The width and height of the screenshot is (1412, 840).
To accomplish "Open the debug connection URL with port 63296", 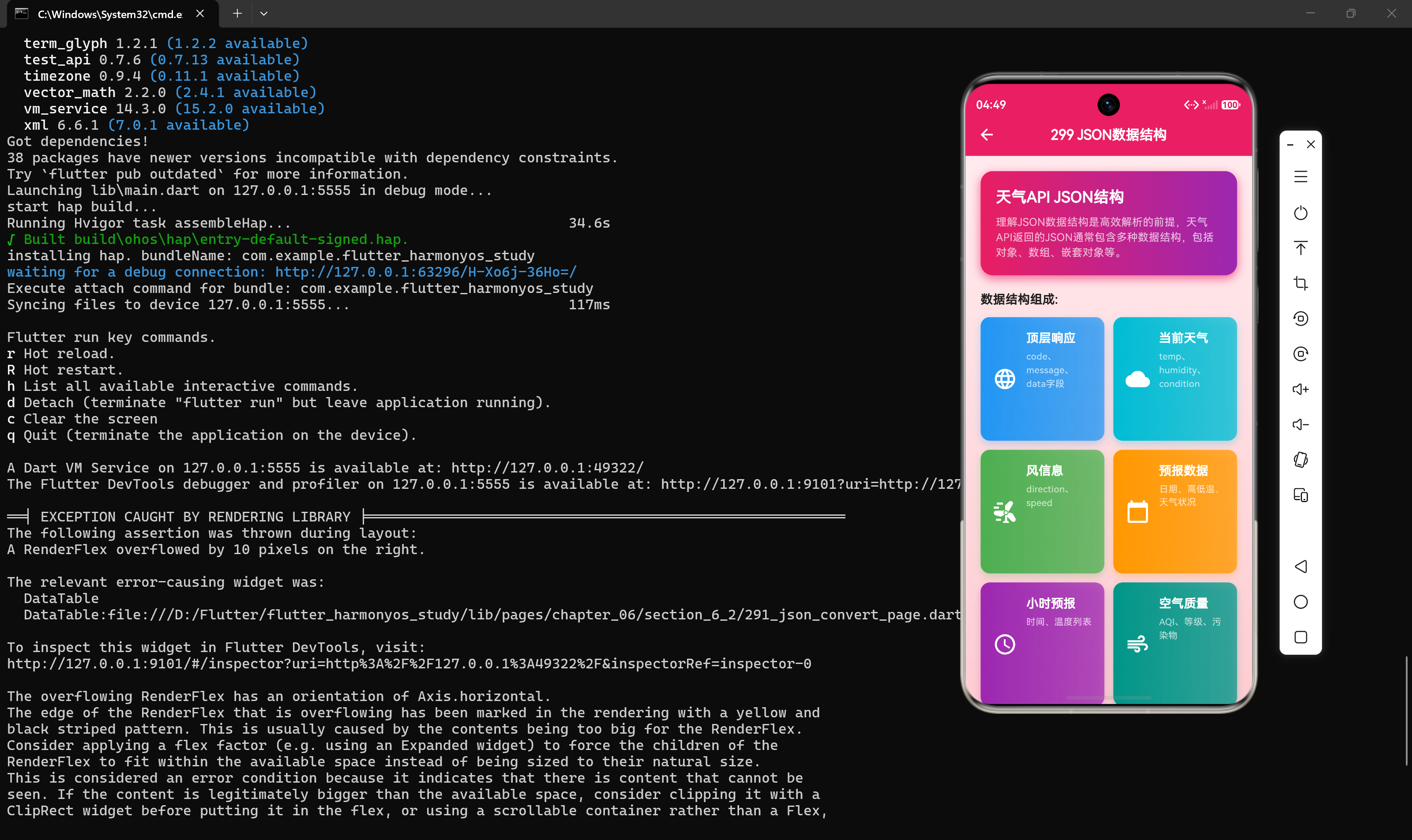I will pyautogui.click(x=426, y=272).
